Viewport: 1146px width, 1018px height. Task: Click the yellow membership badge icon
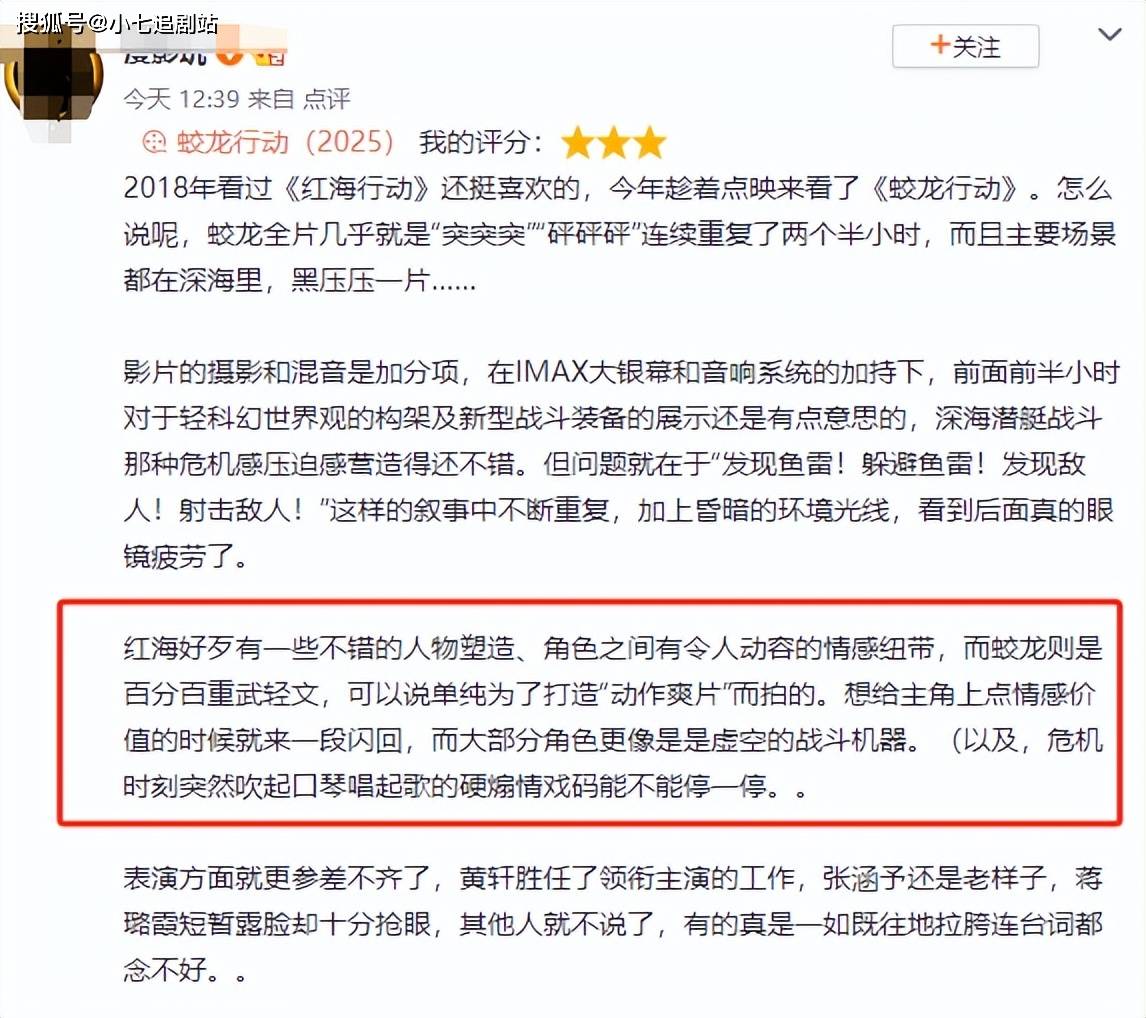pos(270,56)
